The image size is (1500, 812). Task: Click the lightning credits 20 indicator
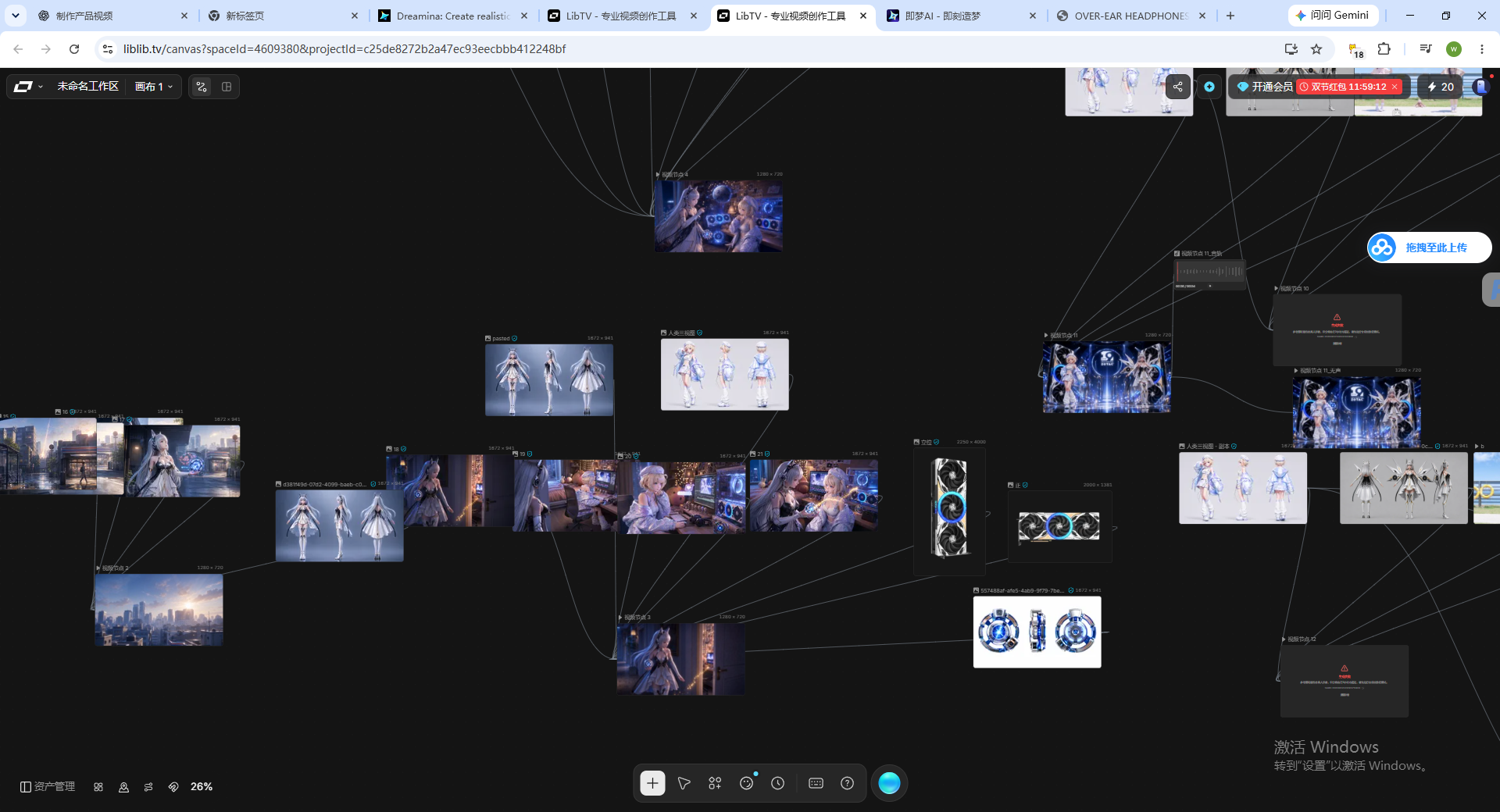[1440, 87]
